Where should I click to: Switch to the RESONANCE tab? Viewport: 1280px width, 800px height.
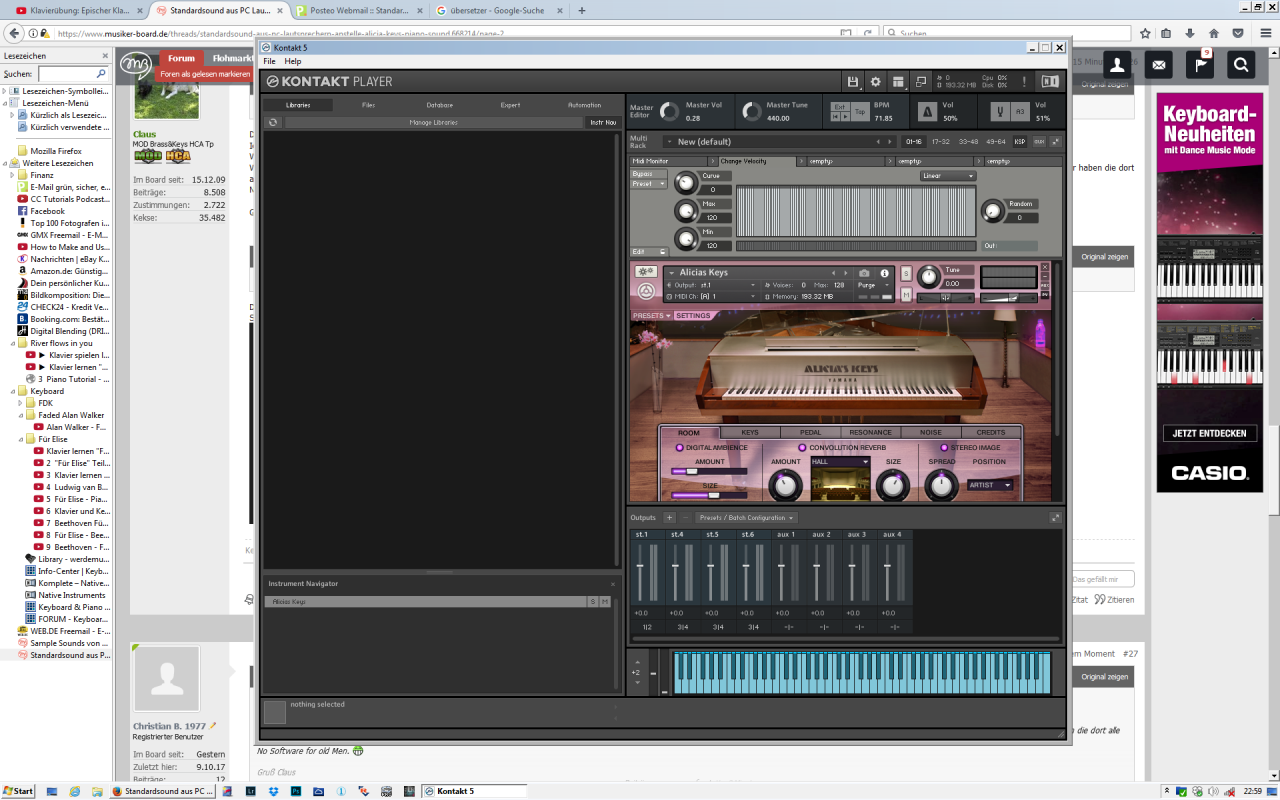pyautogui.click(x=870, y=433)
